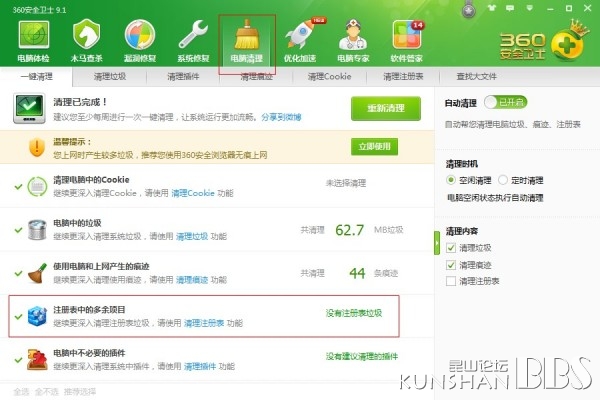Screen dimensions: 600x400
Task: Uncheck the 清理垃圾 checkbox
Action: click(x=451, y=248)
